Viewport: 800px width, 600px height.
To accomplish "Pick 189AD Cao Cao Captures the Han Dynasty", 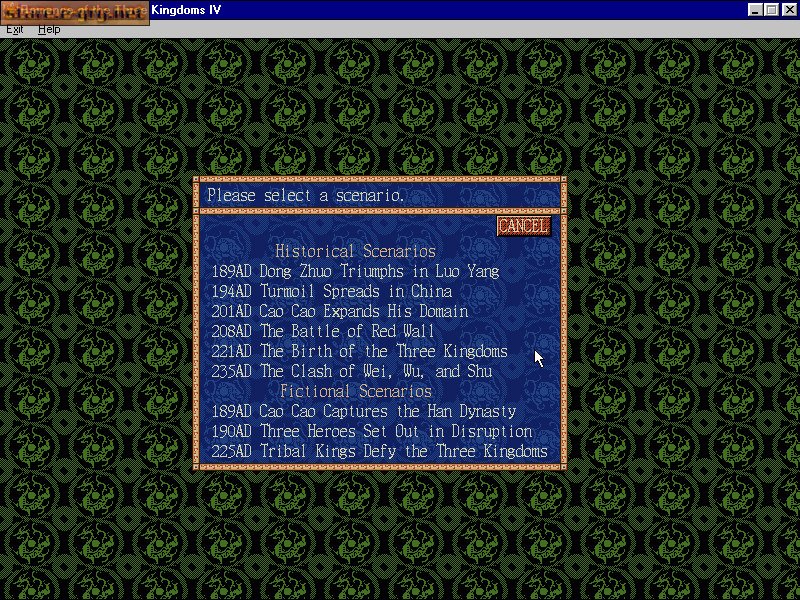I will click(364, 411).
